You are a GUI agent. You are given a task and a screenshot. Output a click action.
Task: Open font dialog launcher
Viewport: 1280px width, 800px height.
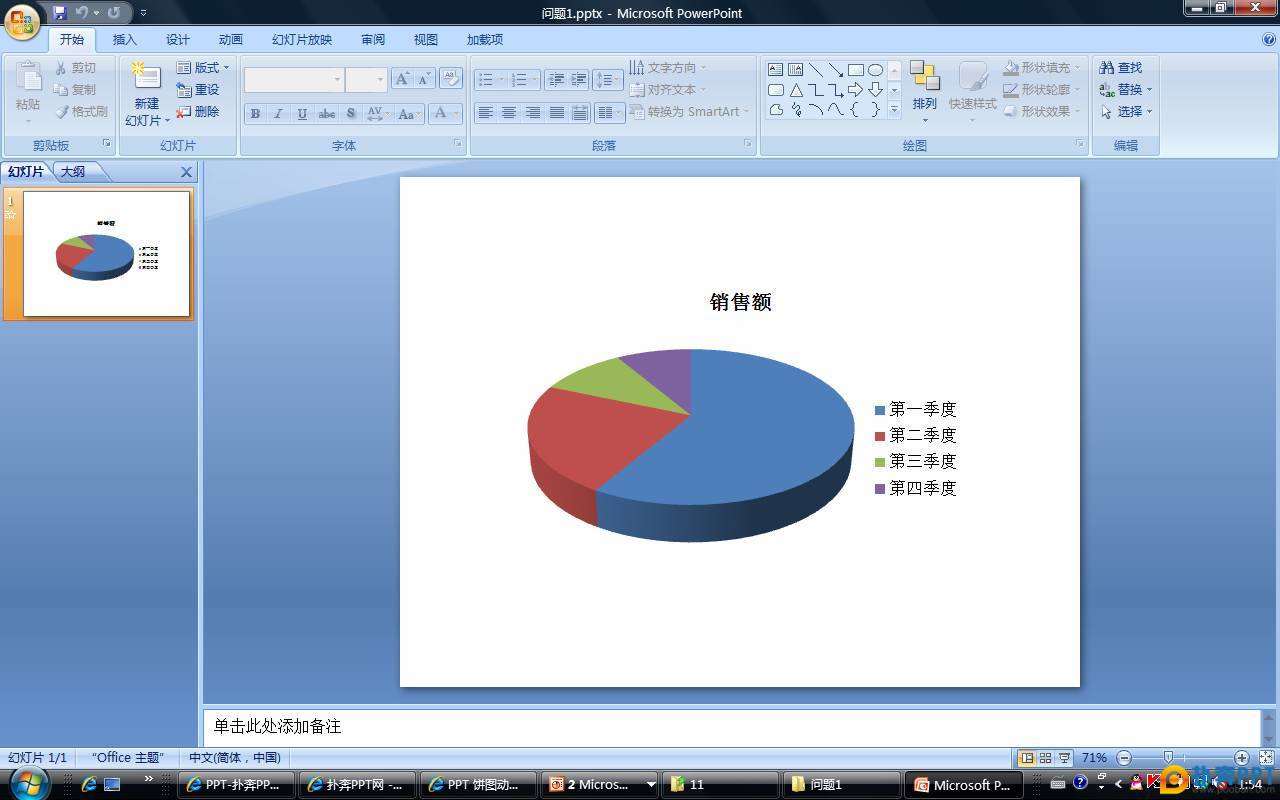pyautogui.click(x=458, y=144)
